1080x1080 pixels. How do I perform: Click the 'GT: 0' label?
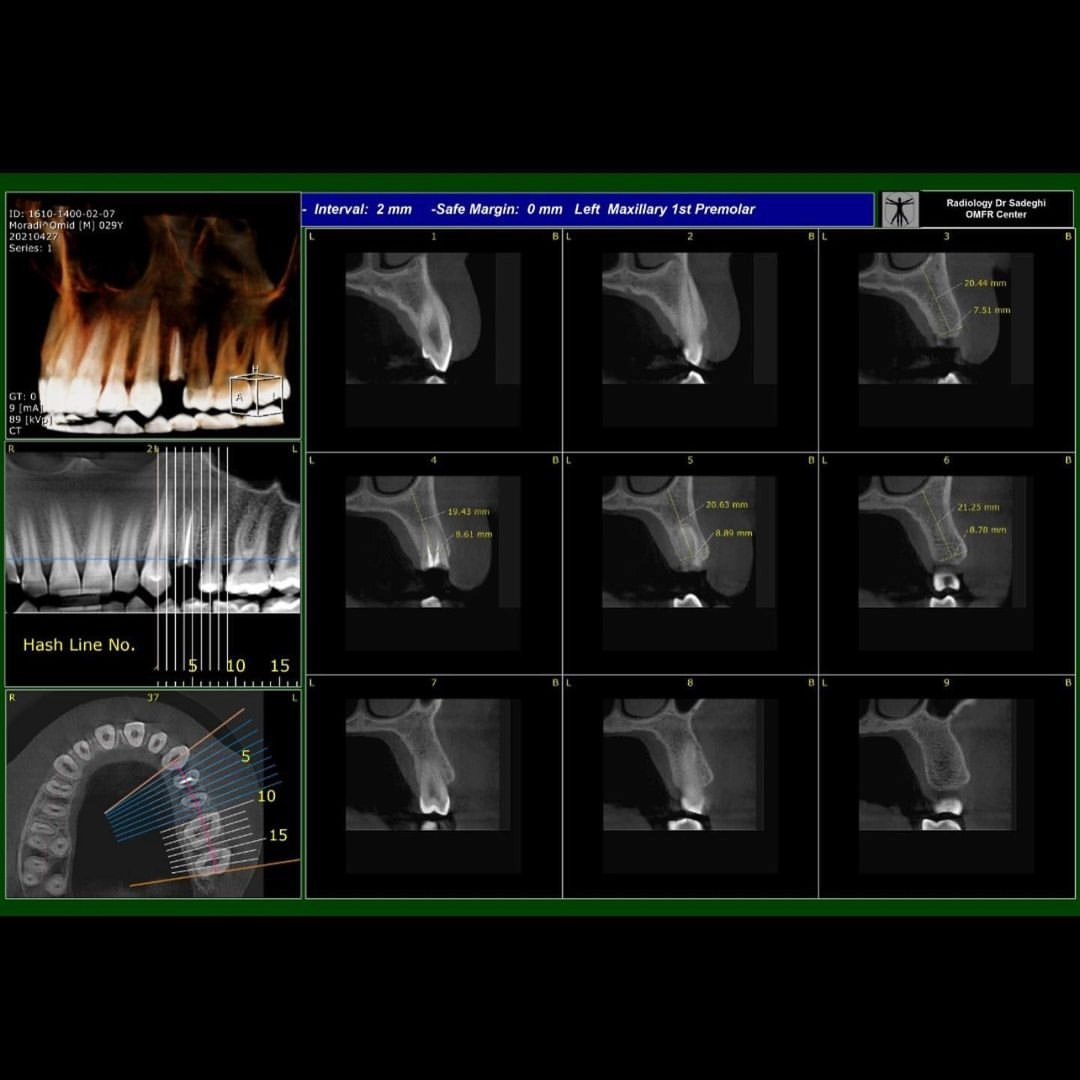tap(23, 397)
